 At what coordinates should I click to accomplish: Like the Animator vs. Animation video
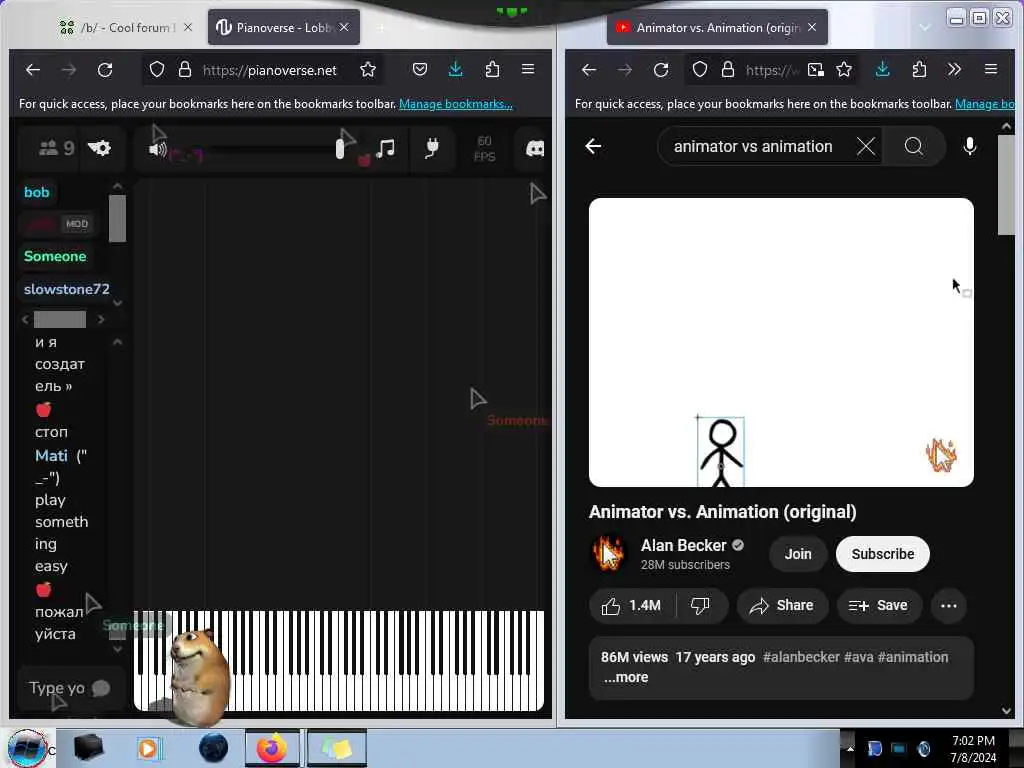(631, 606)
